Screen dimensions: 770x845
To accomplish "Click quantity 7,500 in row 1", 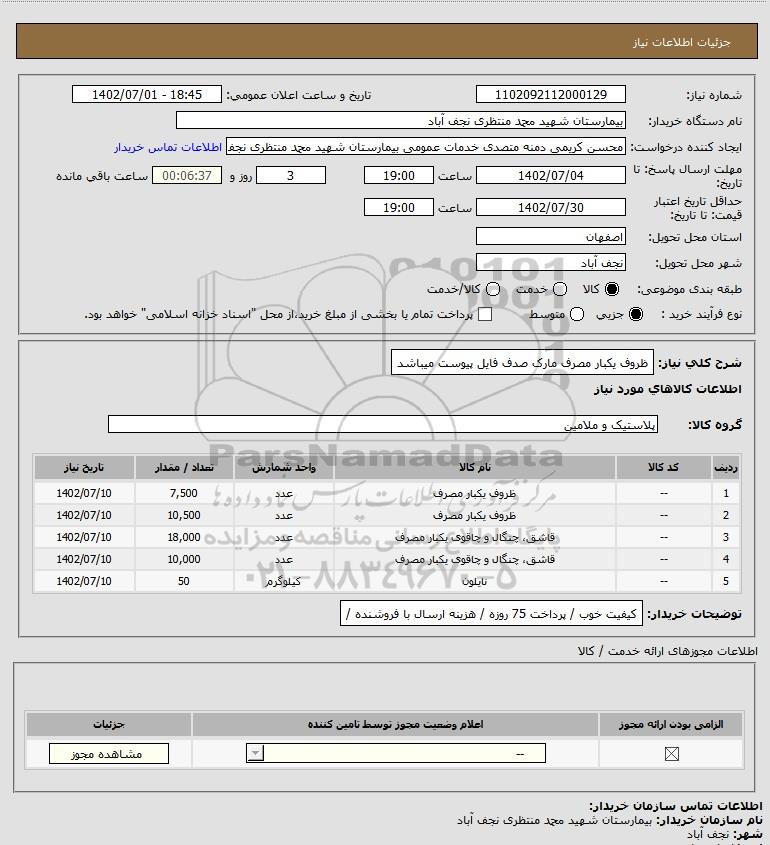I will (184, 493).
